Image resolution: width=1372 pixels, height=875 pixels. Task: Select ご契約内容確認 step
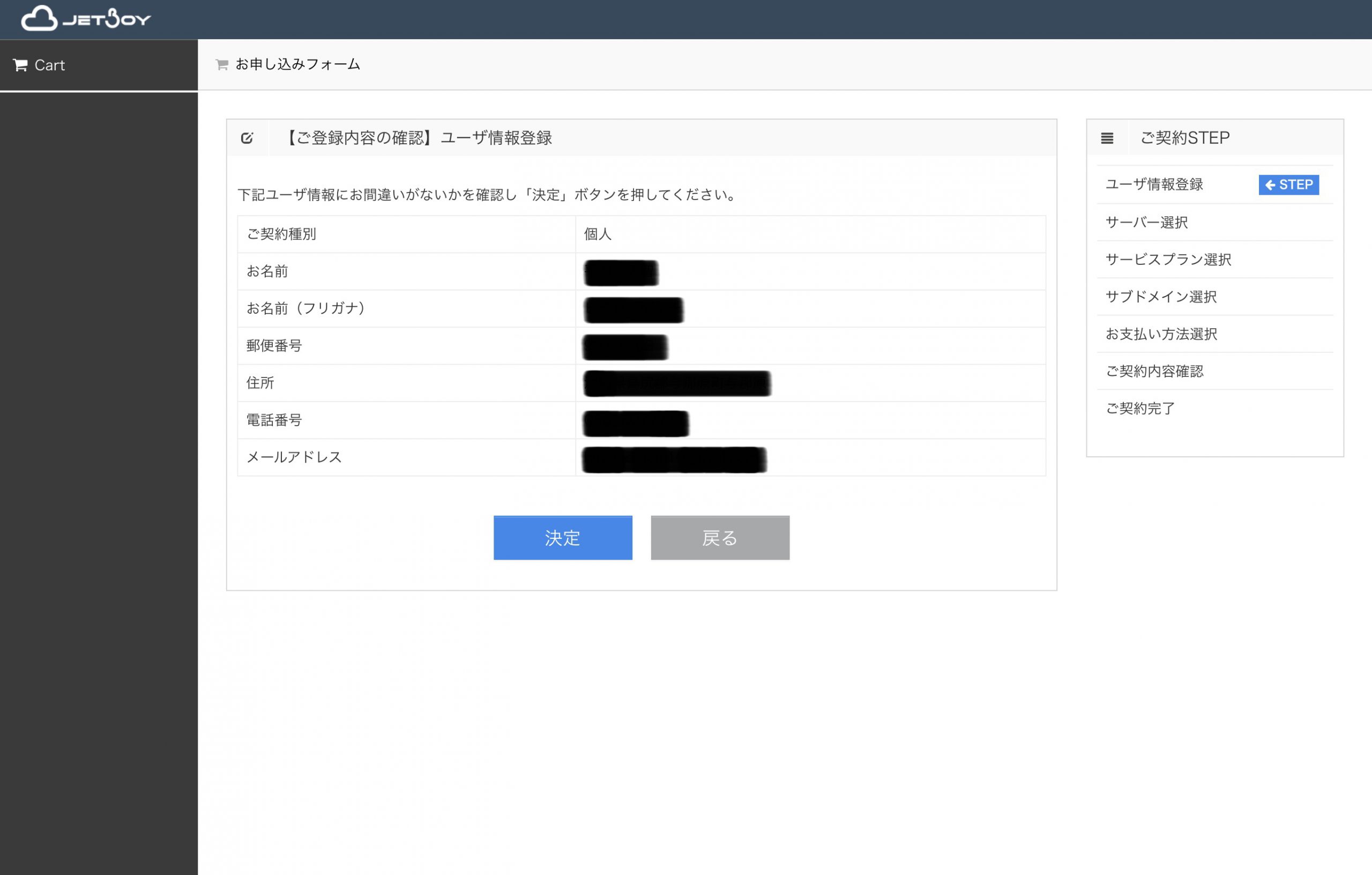[1154, 371]
